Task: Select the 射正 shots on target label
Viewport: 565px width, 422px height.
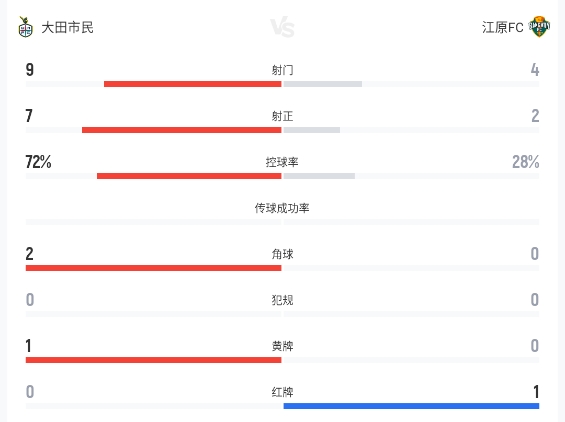Action: click(x=282, y=116)
